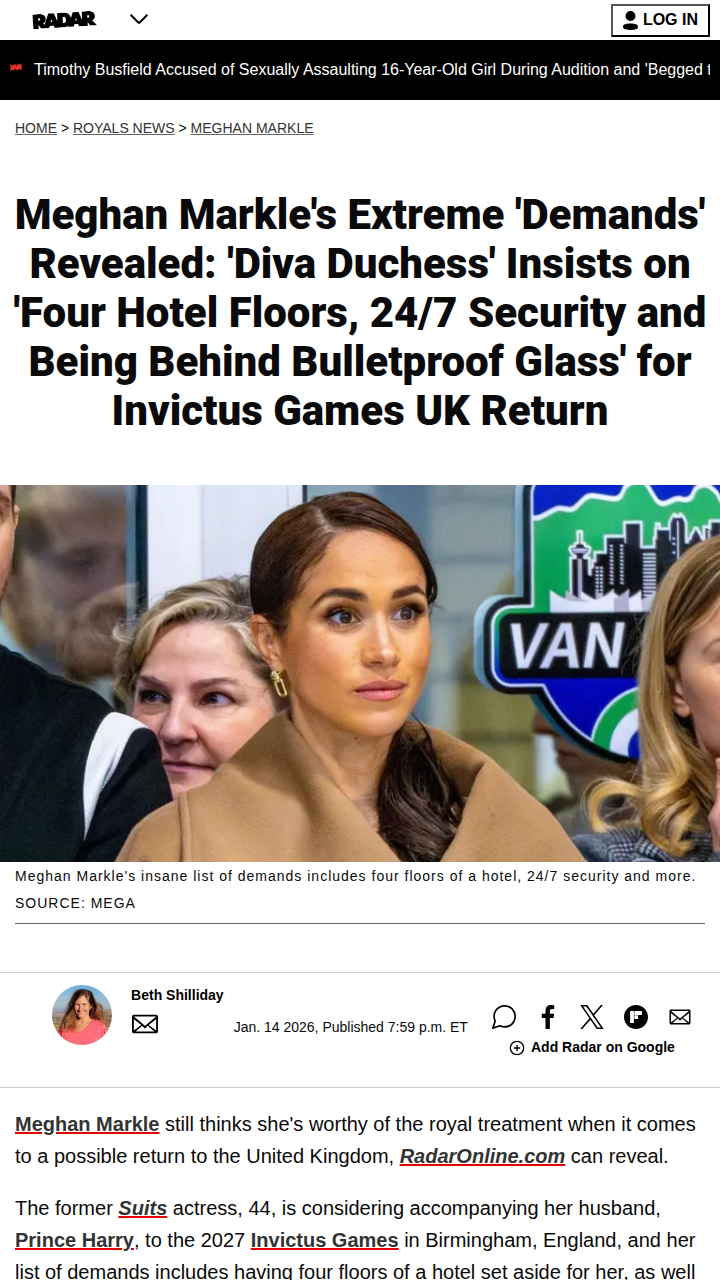
Task: Open MEGHAN MARKLE breadcrumb link
Action: [252, 128]
